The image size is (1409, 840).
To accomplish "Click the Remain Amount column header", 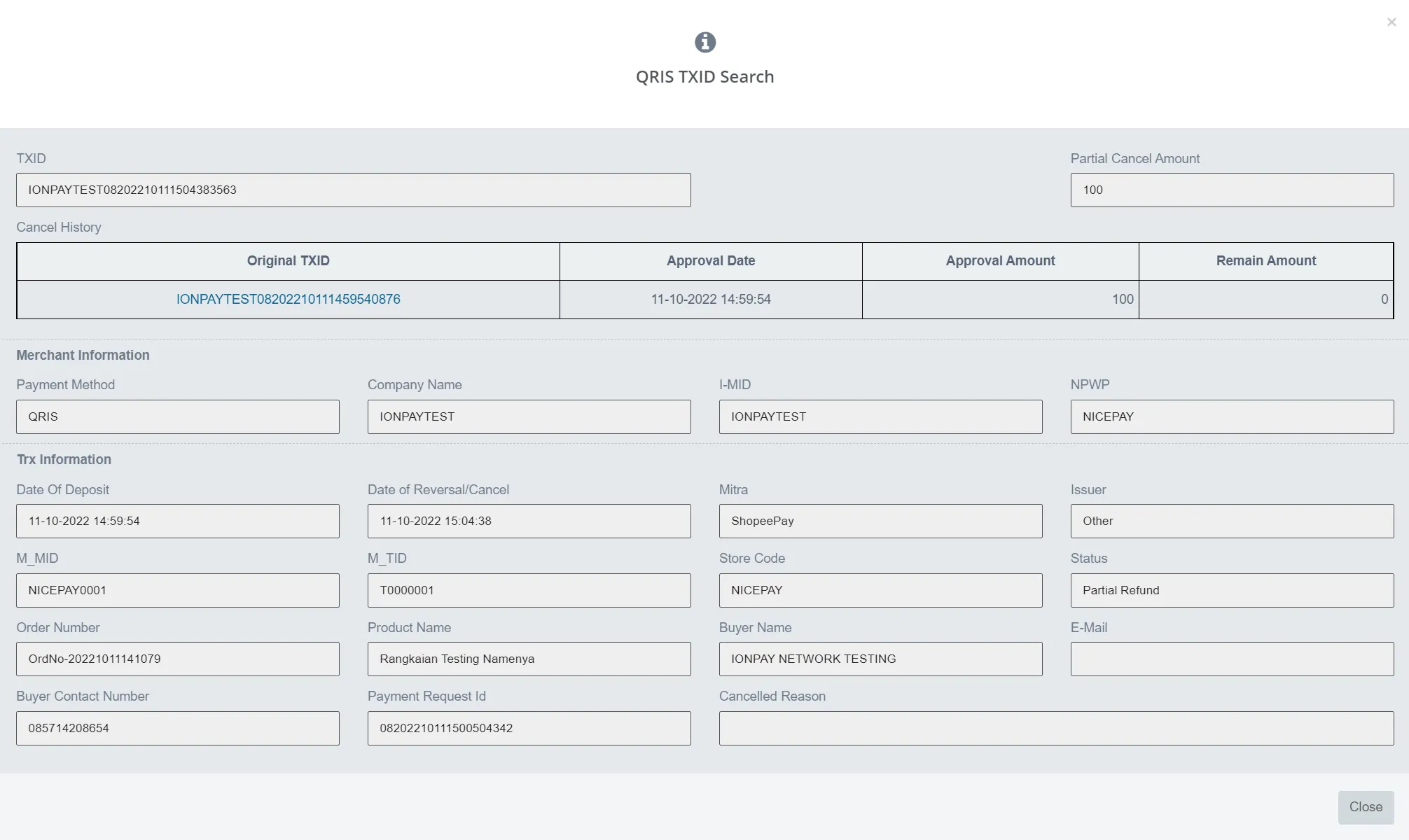I will (x=1266, y=260).
